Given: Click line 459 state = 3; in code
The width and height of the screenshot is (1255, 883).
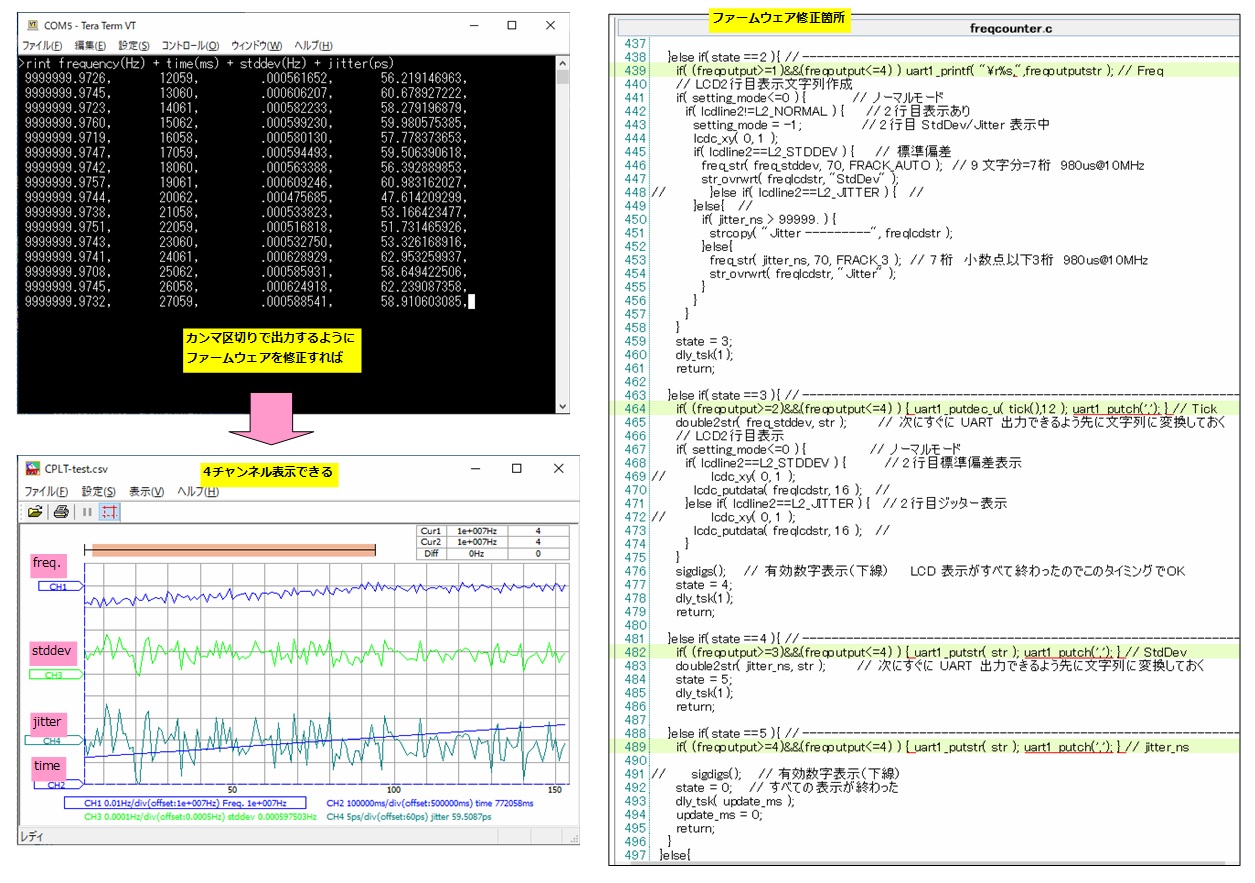Looking at the screenshot, I should click(703, 340).
